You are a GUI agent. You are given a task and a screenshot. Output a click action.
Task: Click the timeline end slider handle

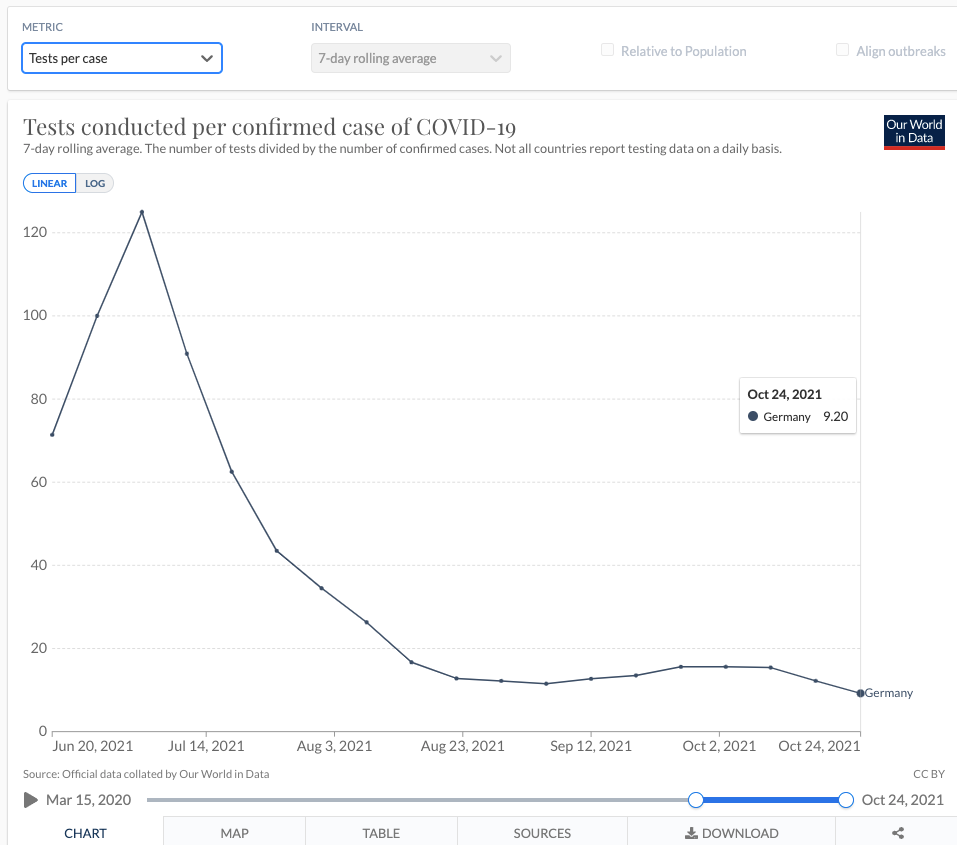pyautogui.click(x=846, y=800)
